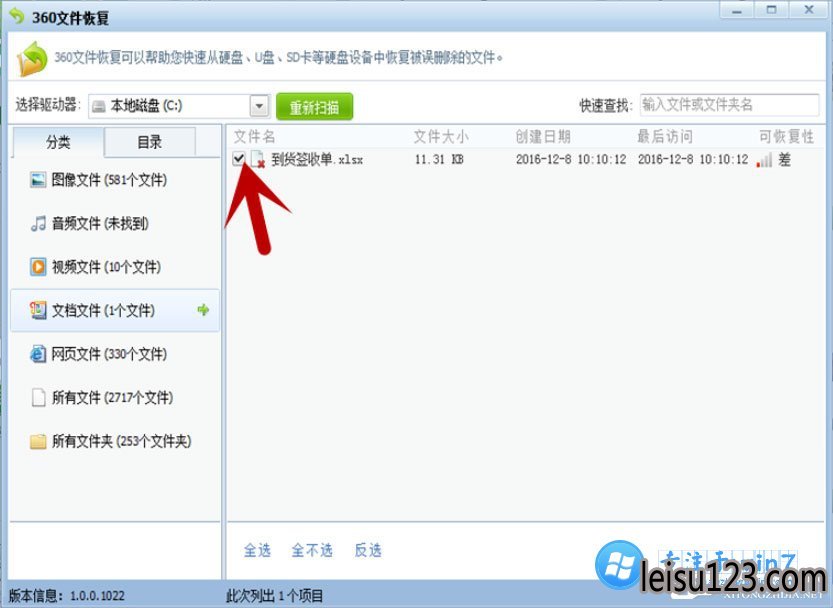Select 图像文件 (581个文件) category

115,180
